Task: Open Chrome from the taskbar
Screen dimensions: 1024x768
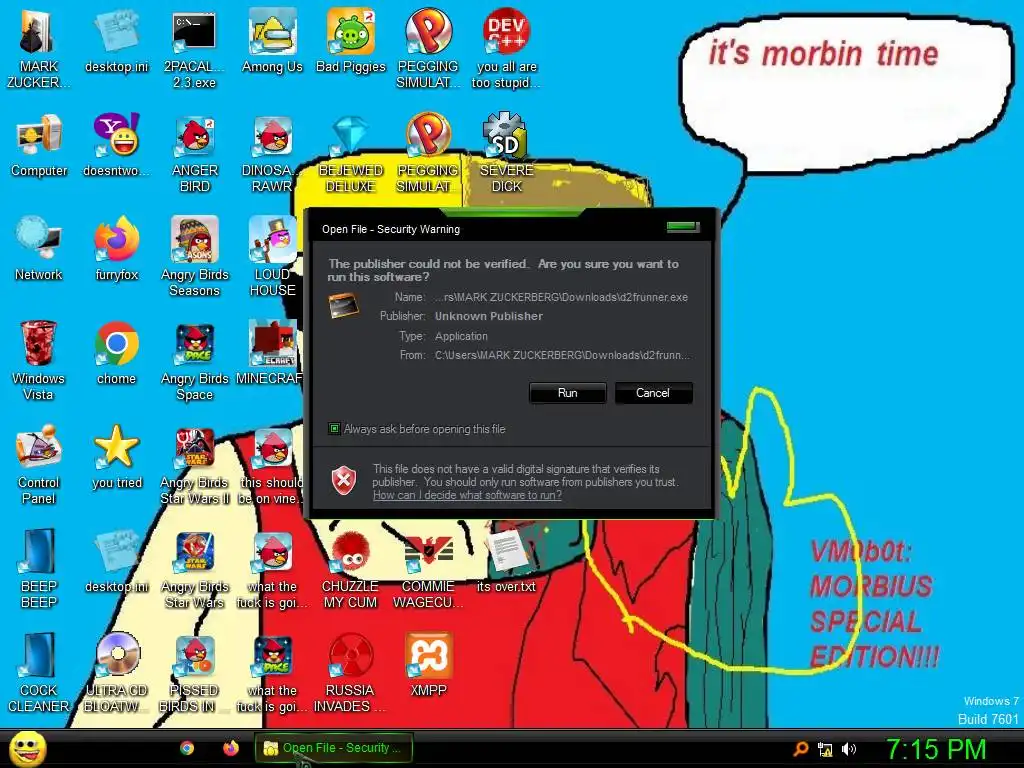Action: (187, 748)
